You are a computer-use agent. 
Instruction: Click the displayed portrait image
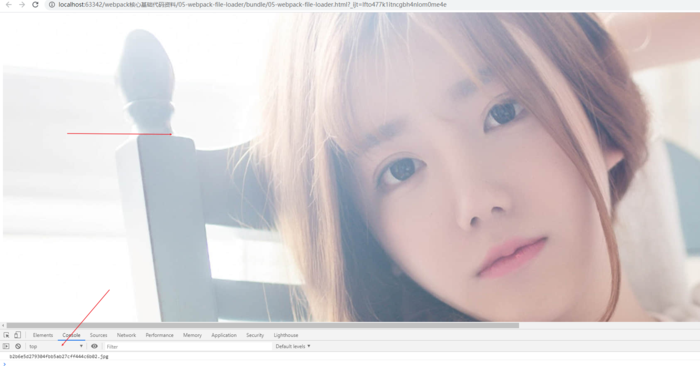click(351, 167)
